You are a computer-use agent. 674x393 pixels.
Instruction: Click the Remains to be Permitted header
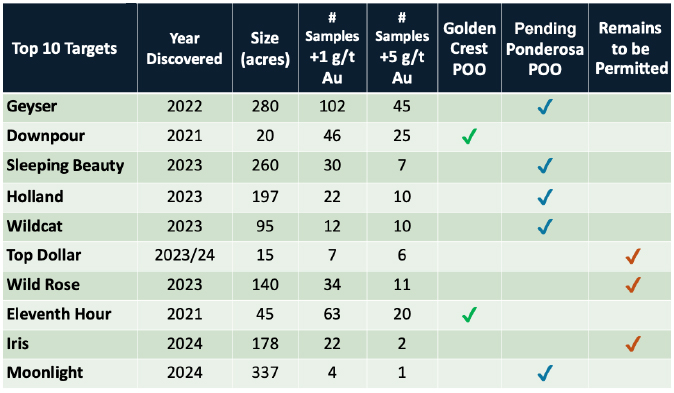pos(630,48)
